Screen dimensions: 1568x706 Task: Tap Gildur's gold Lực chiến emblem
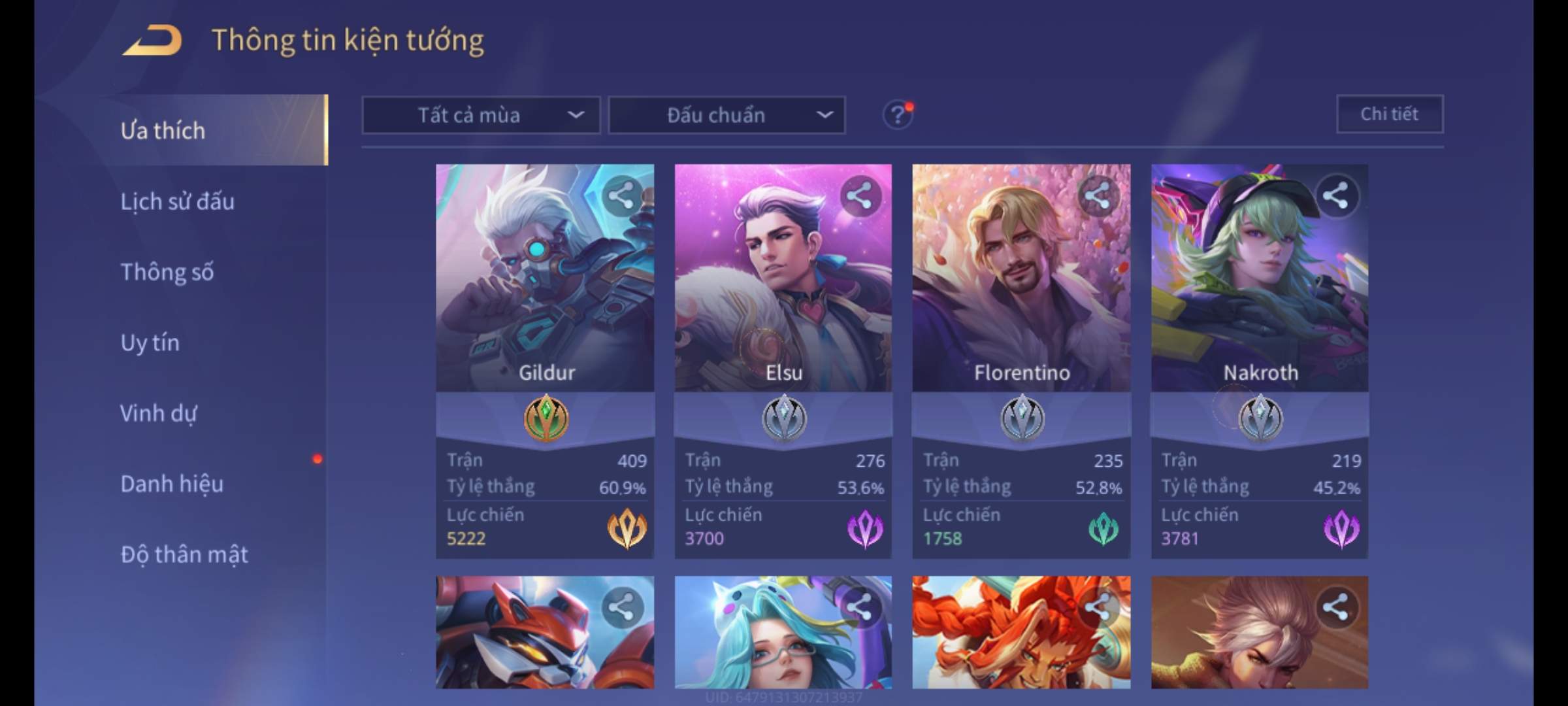pyautogui.click(x=627, y=528)
